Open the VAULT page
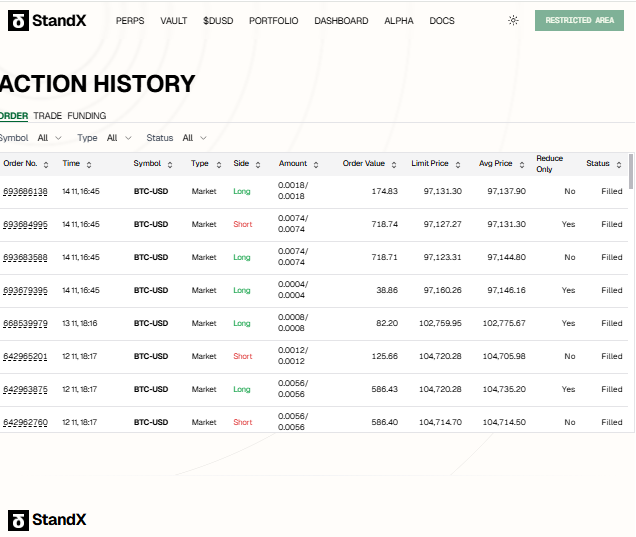Viewport: 636px width, 537px height. point(174,21)
